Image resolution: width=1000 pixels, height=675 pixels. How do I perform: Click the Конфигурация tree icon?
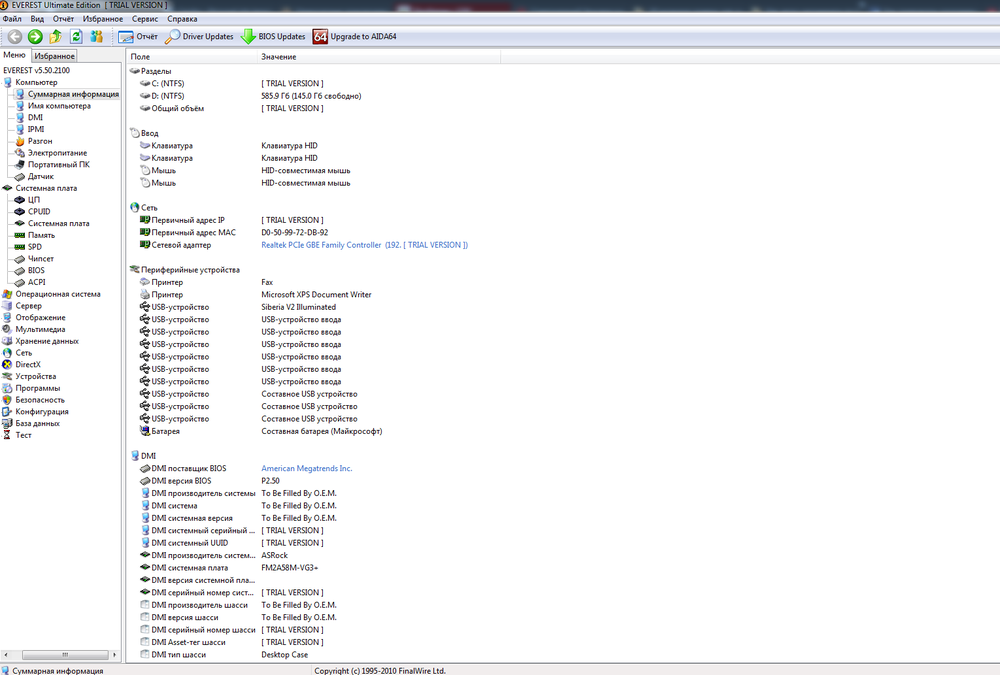pyautogui.click(x=7, y=412)
